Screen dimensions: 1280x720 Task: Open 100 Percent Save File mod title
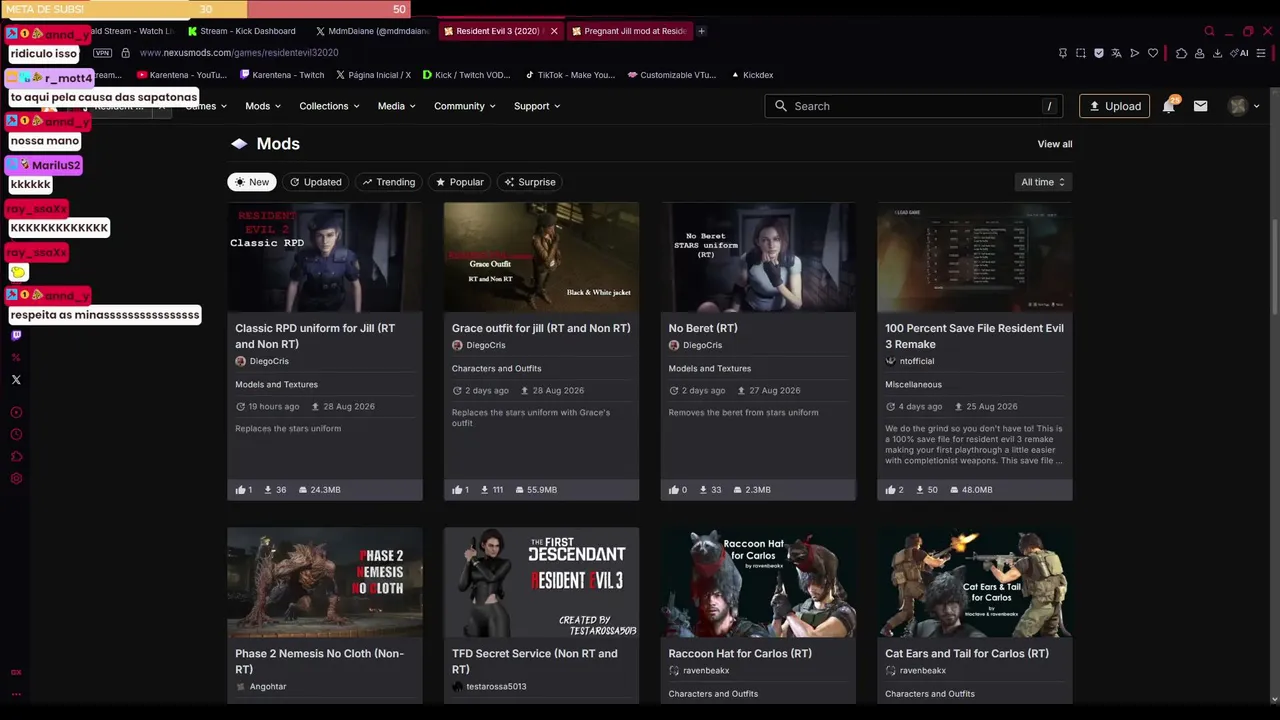pos(974,336)
